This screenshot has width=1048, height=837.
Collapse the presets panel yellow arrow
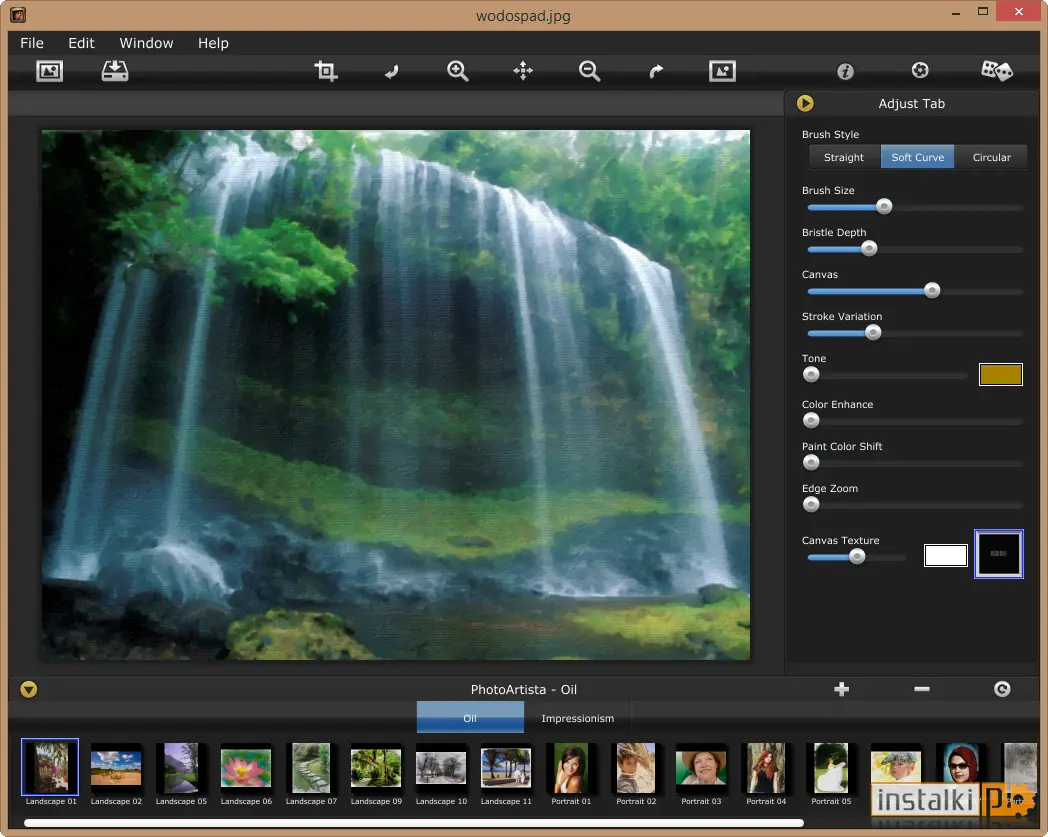(29, 689)
